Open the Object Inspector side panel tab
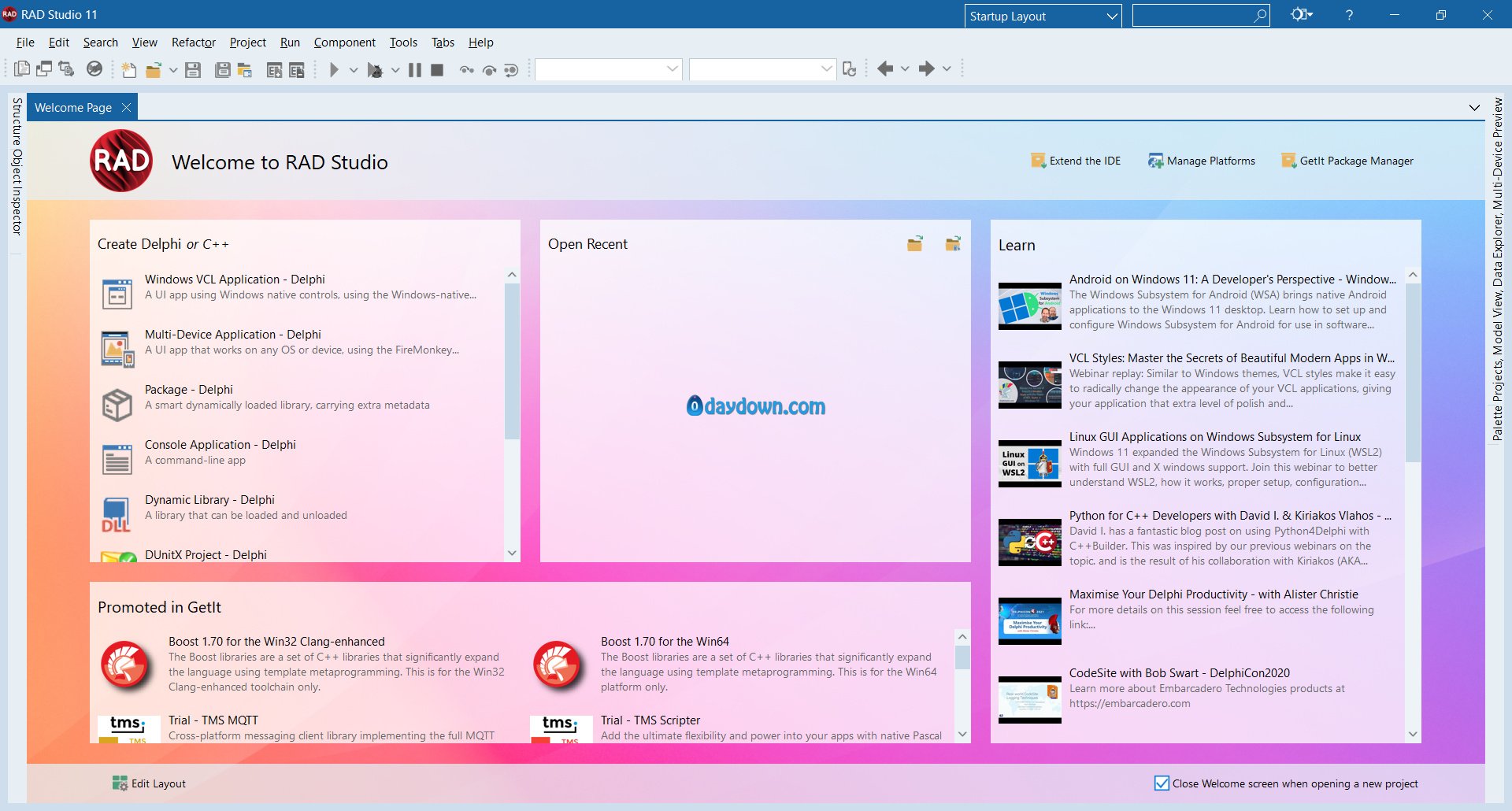Image resolution: width=1512 pixels, height=811 pixels. [x=17, y=192]
